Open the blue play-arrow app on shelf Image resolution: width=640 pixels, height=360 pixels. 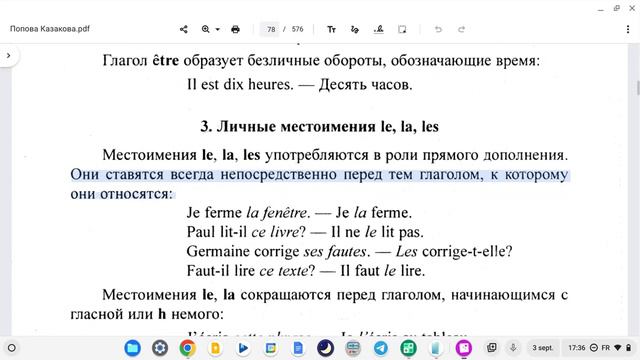243,348
